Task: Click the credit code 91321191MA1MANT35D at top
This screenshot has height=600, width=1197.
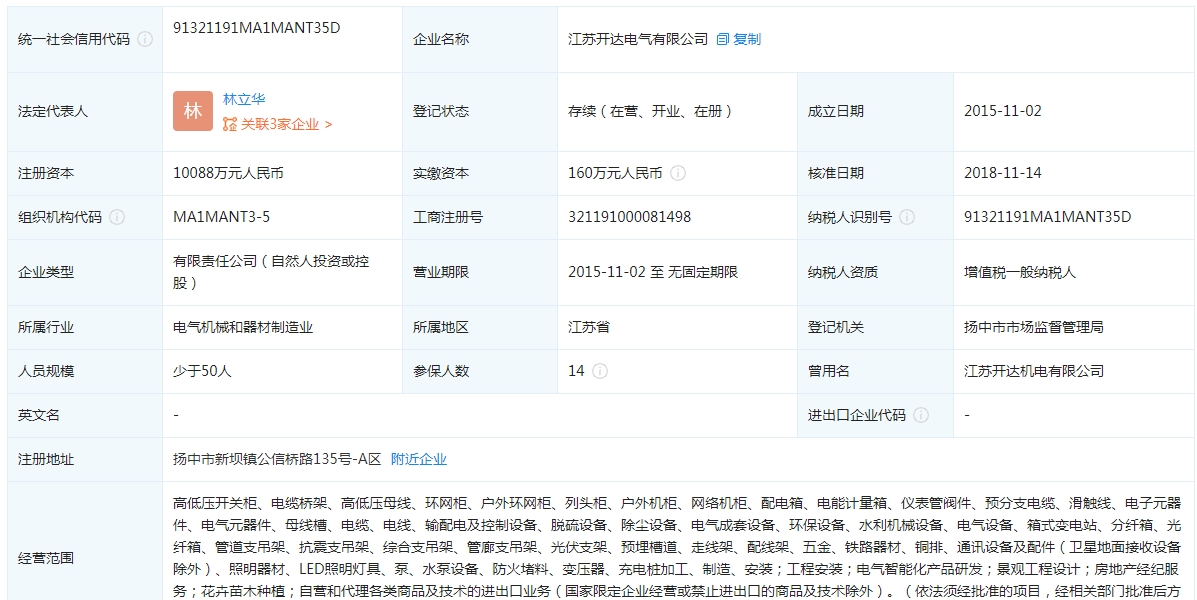Action: coord(256,28)
